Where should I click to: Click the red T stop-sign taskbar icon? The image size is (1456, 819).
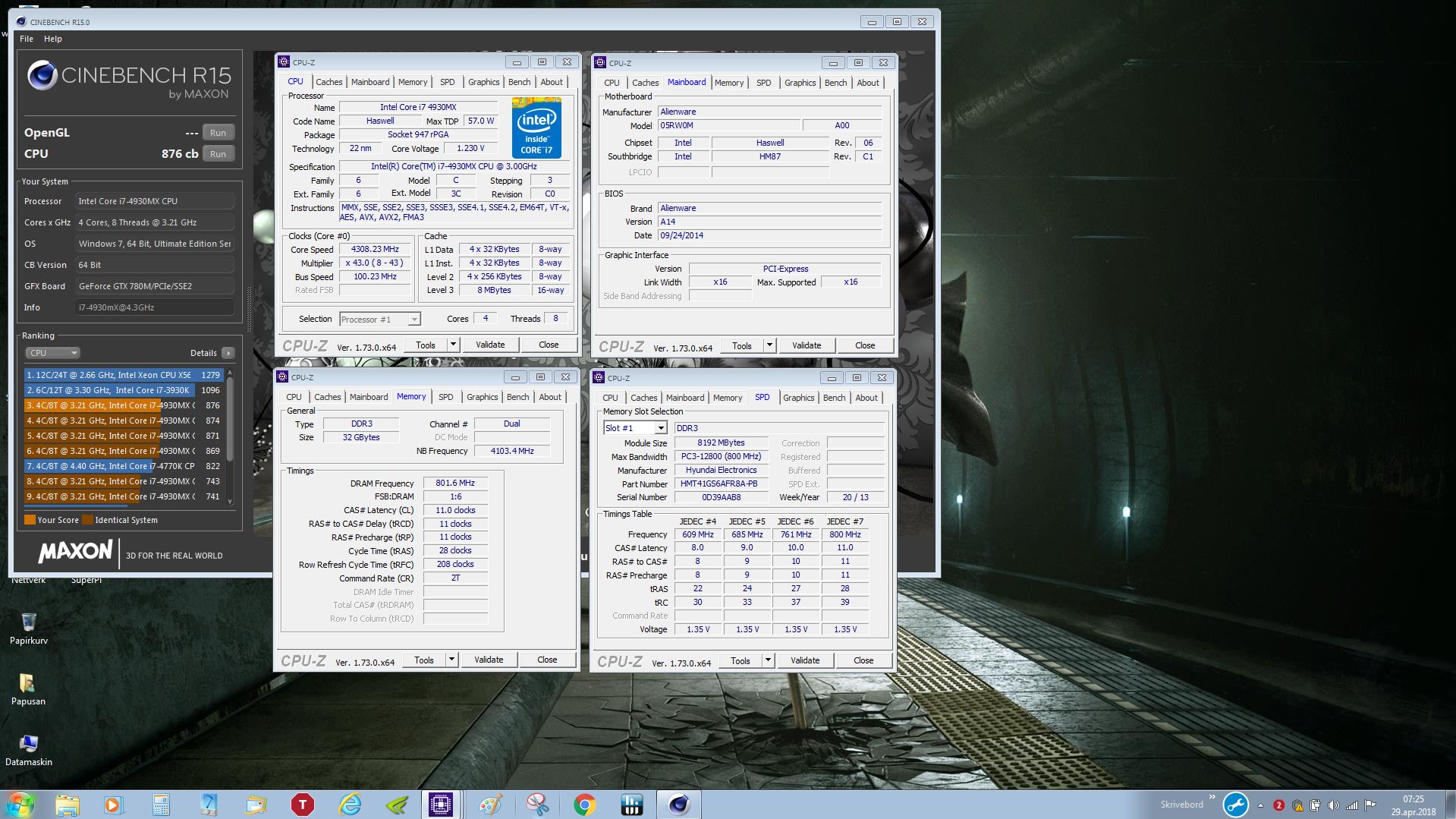(303, 805)
